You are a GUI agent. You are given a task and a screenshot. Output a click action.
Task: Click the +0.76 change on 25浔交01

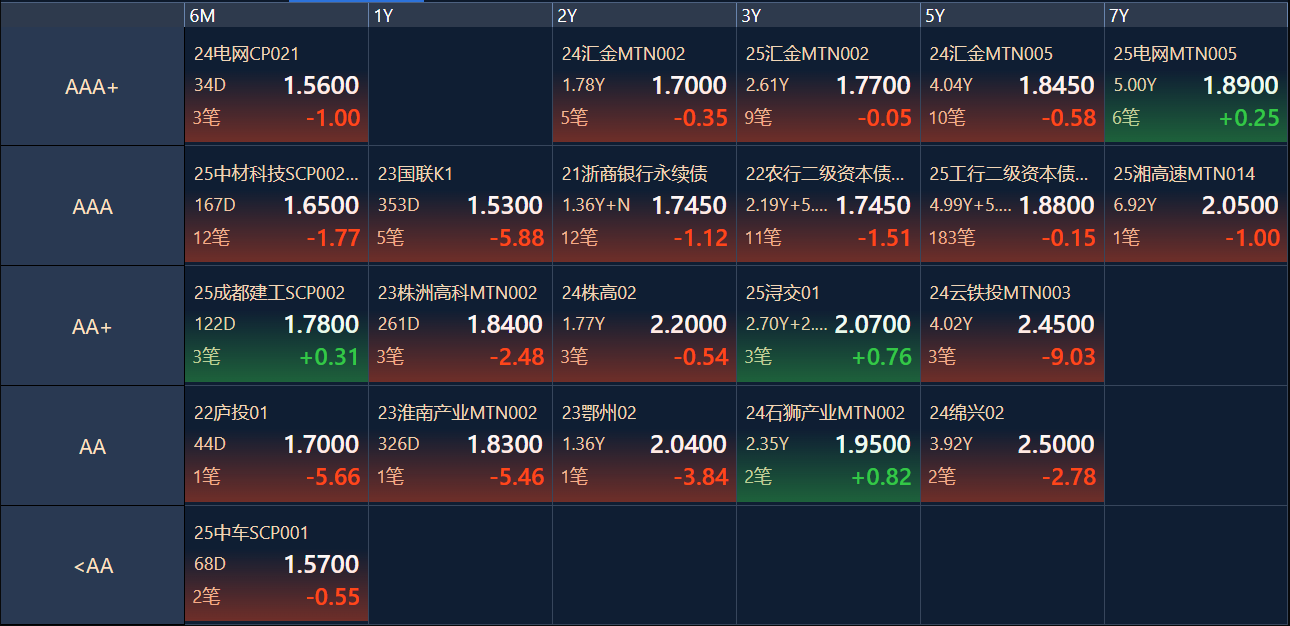(x=881, y=357)
